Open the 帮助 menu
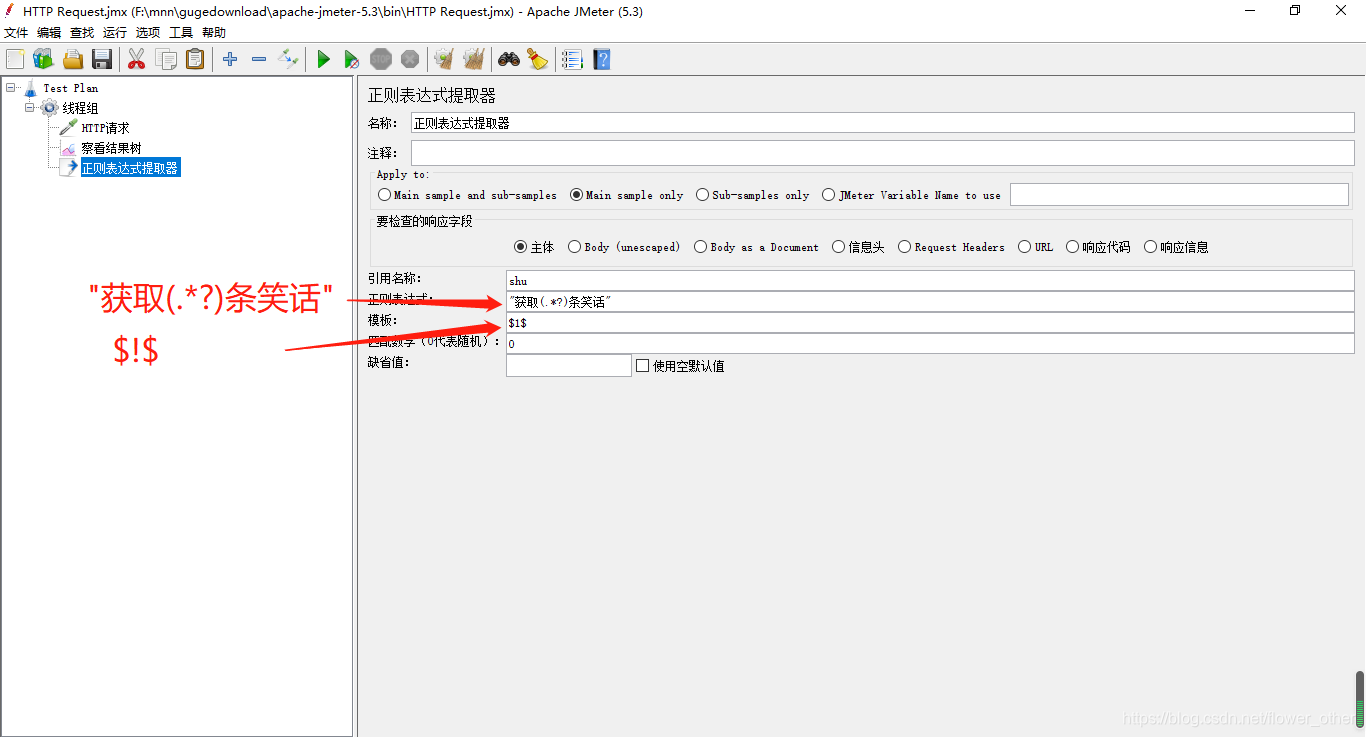The height and width of the screenshot is (737, 1366). (214, 32)
